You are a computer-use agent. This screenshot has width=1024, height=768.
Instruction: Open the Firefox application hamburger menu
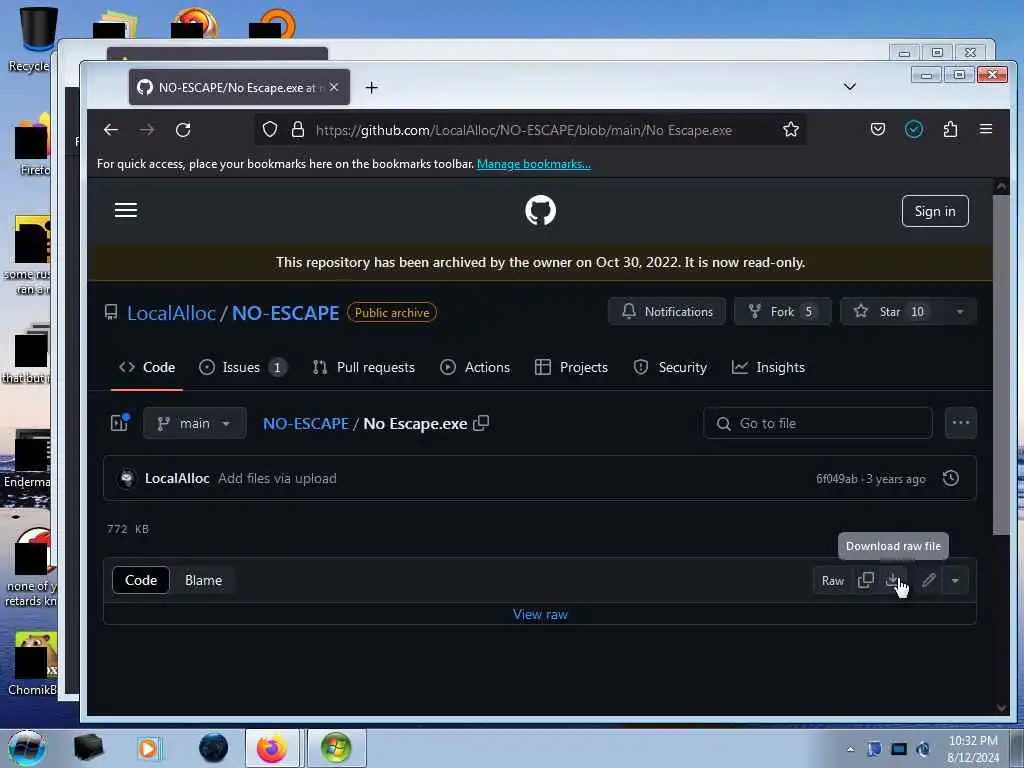point(986,129)
